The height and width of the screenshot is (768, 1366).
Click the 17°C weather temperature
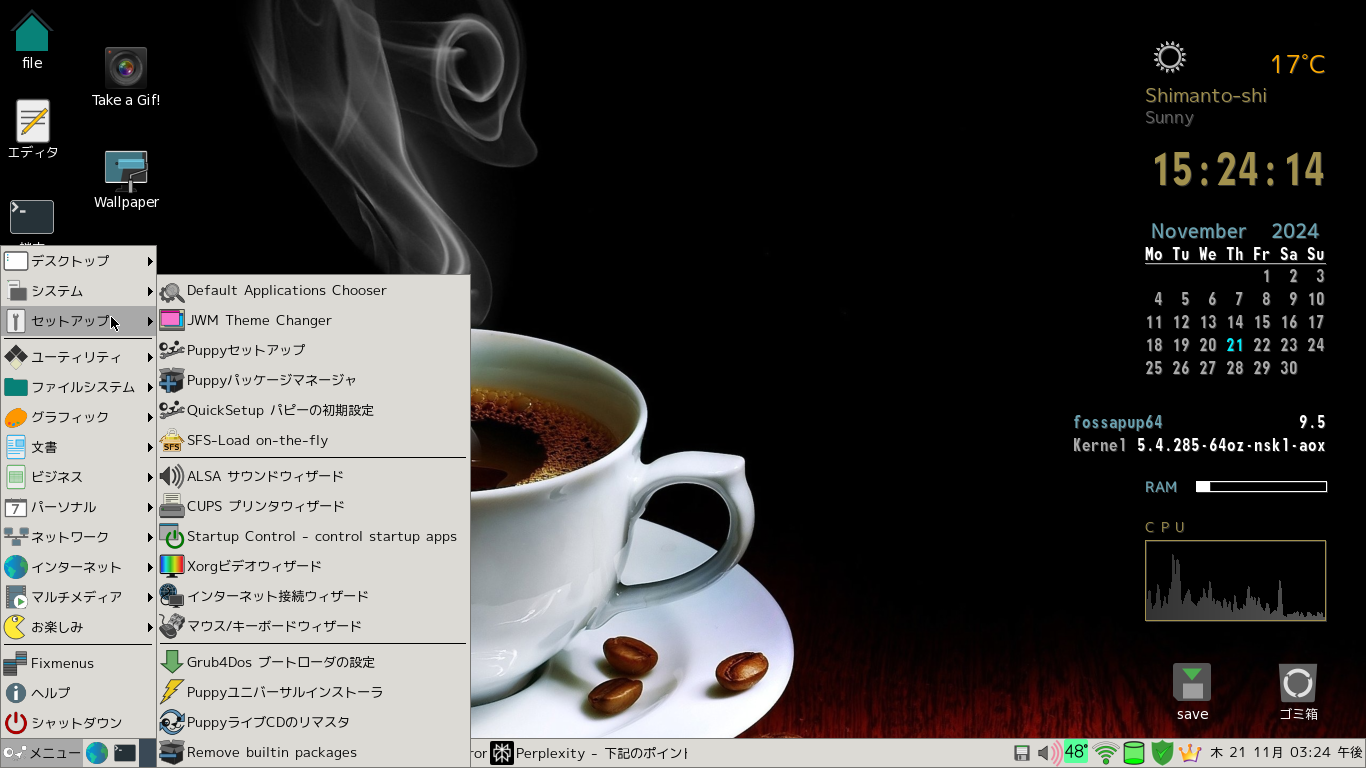[x=1297, y=65]
